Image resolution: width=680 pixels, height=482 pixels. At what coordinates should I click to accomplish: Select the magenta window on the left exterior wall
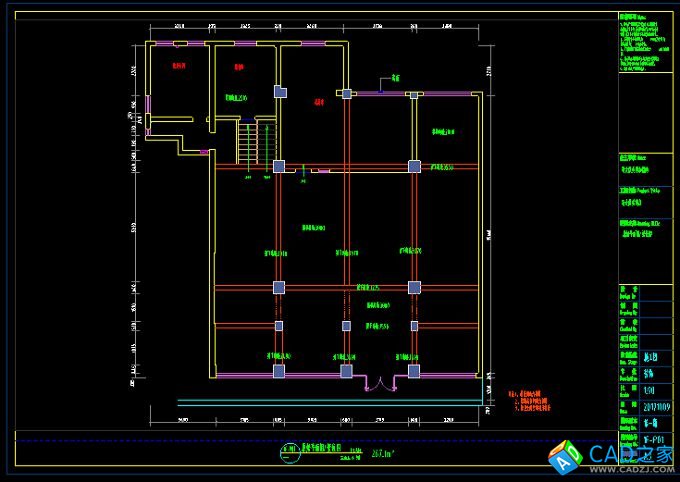(x=148, y=103)
